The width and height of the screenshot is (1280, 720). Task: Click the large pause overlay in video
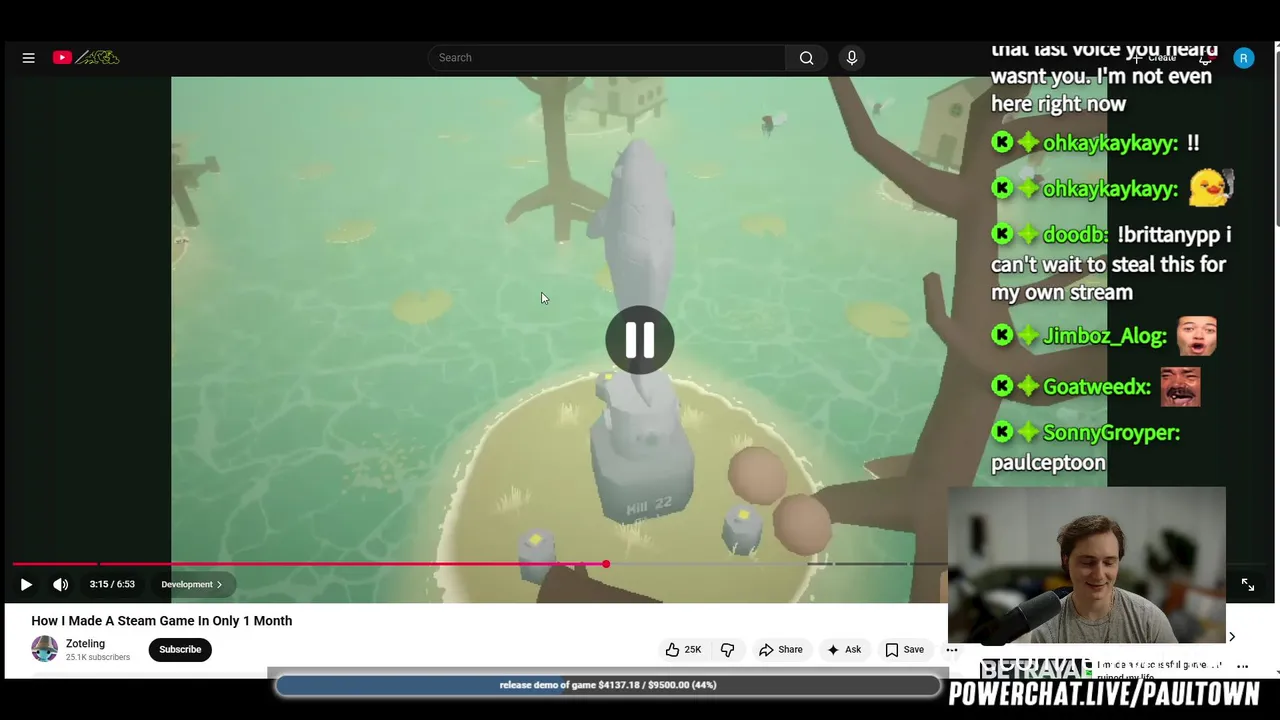(640, 340)
